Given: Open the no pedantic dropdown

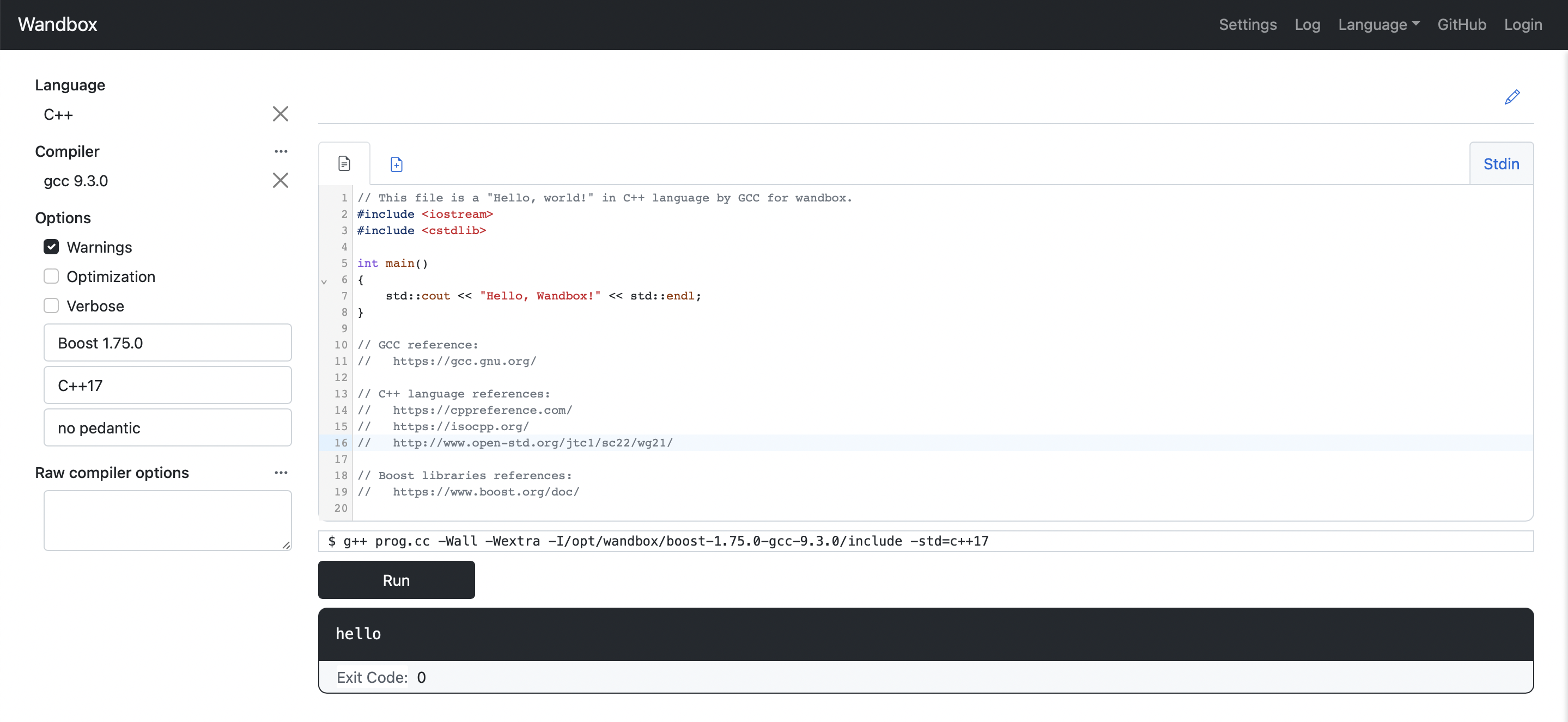Looking at the screenshot, I should coord(167,427).
